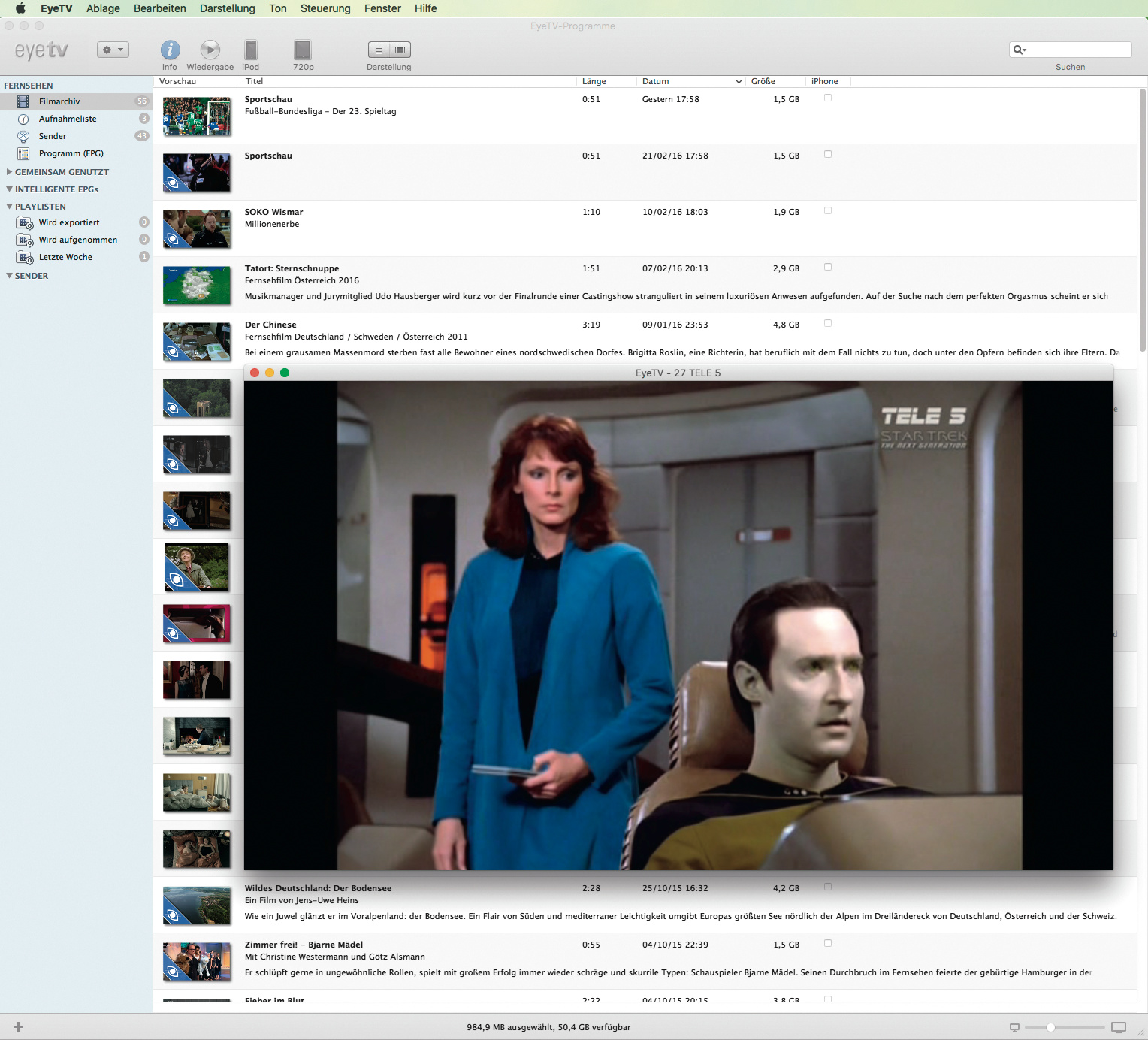Adjust the thumbnail size slider
This screenshot has height=1040, width=1148.
point(1050,1027)
